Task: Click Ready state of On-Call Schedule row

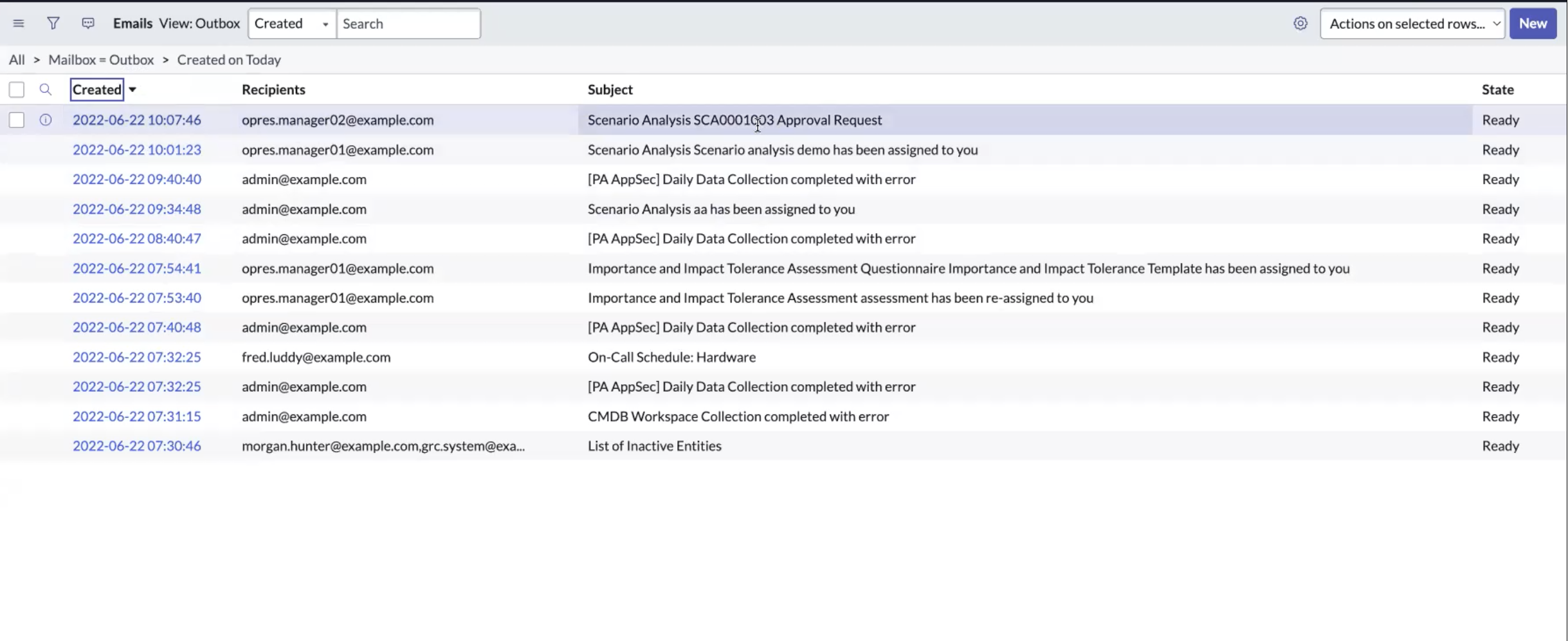Action: pos(1500,357)
